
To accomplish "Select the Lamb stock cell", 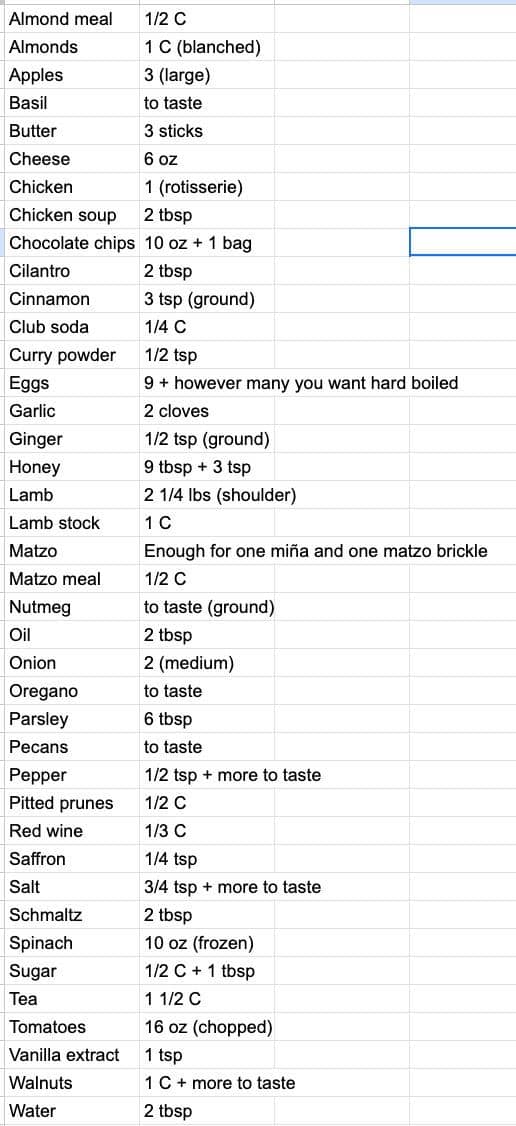I will click(70, 523).
